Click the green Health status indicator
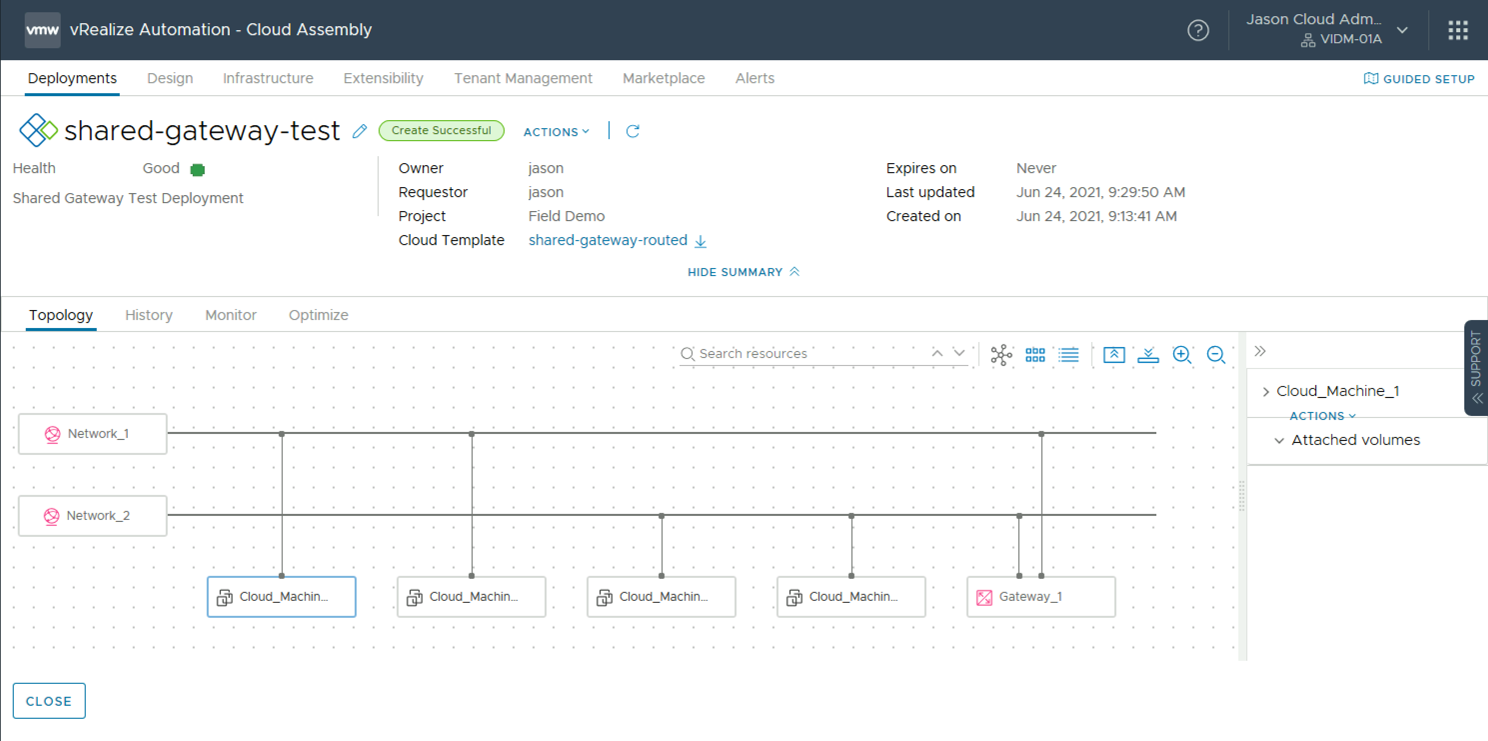 197,169
